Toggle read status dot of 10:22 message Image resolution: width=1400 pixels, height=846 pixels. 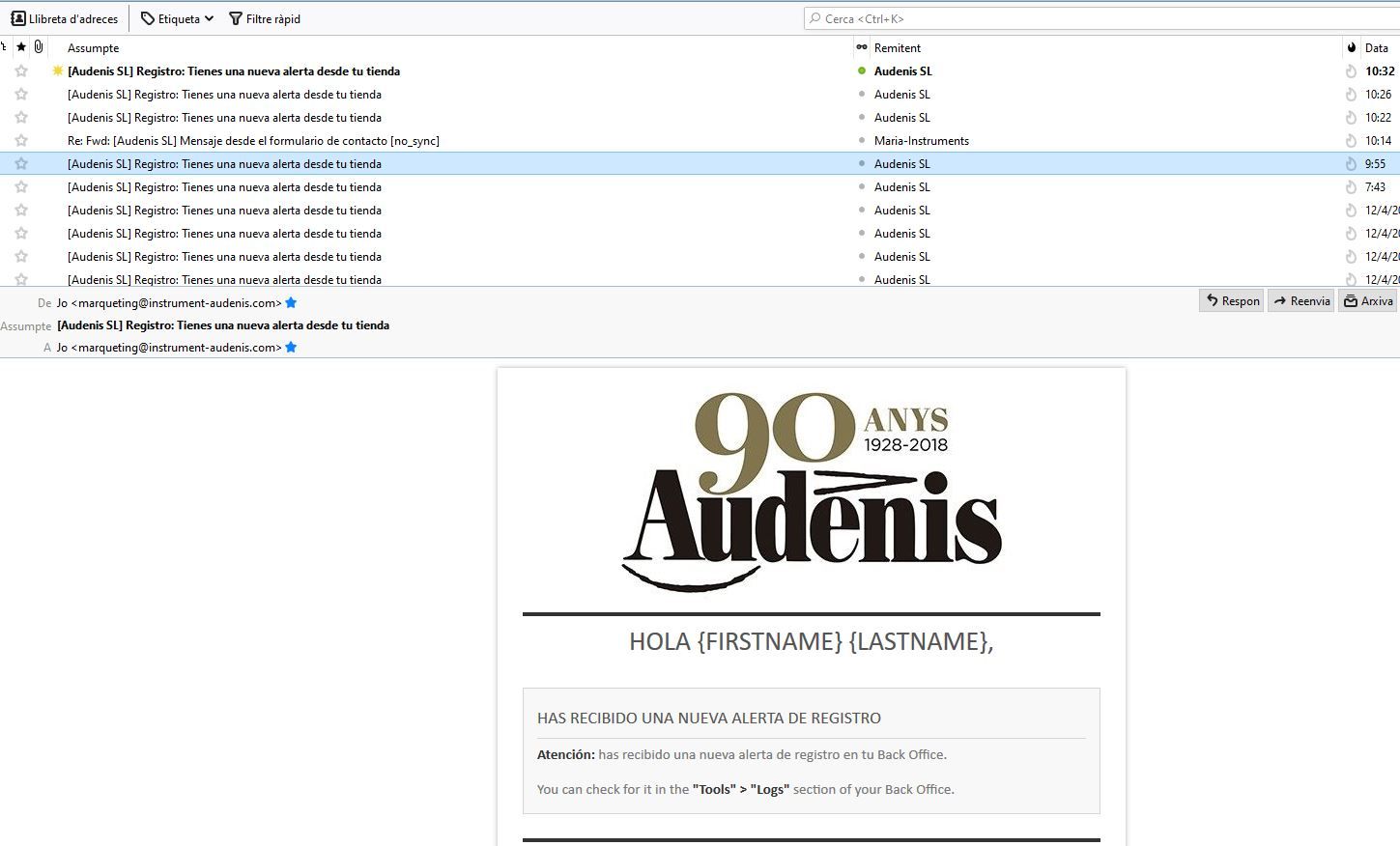pyautogui.click(x=862, y=117)
